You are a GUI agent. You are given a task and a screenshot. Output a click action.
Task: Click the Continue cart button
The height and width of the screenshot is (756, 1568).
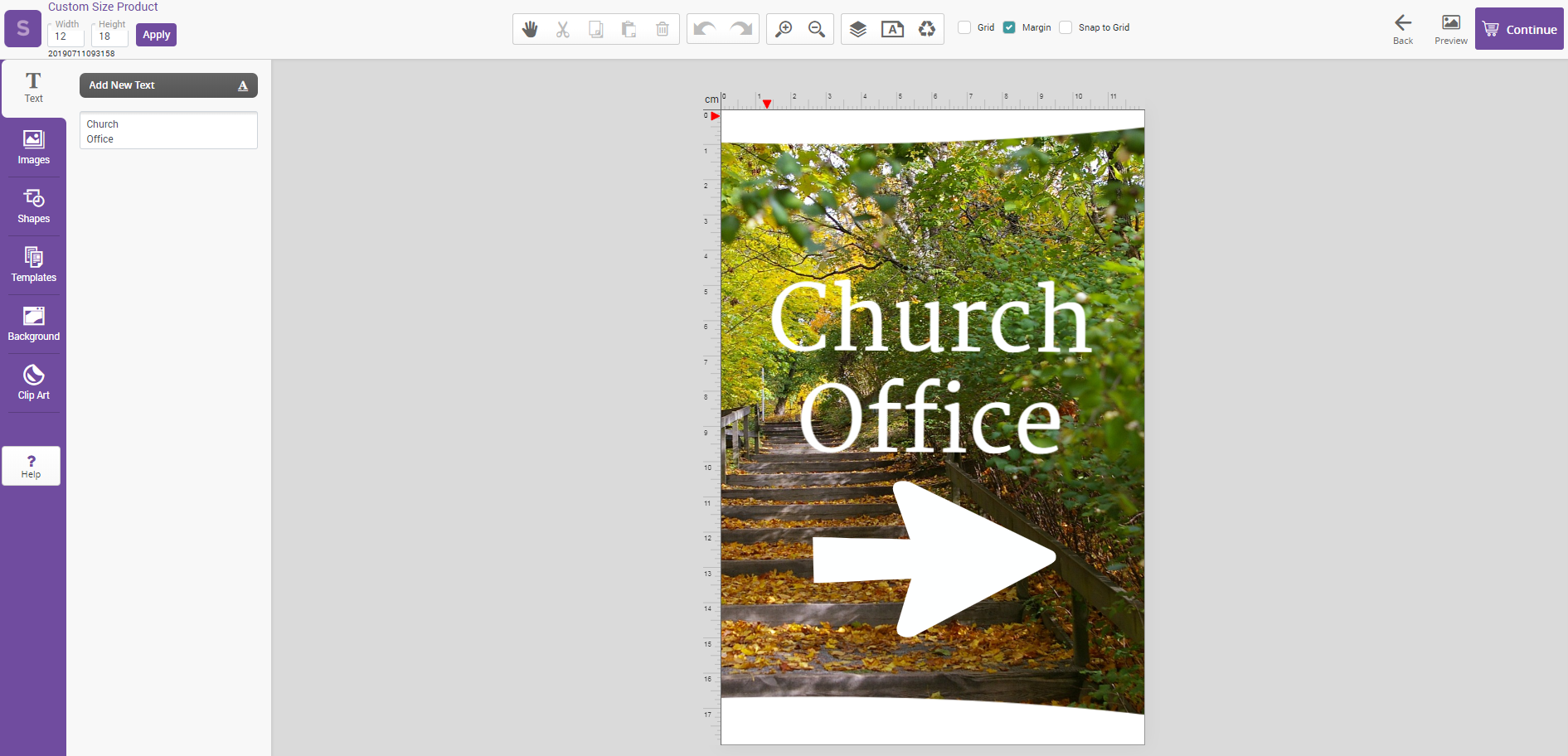click(1519, 29)
